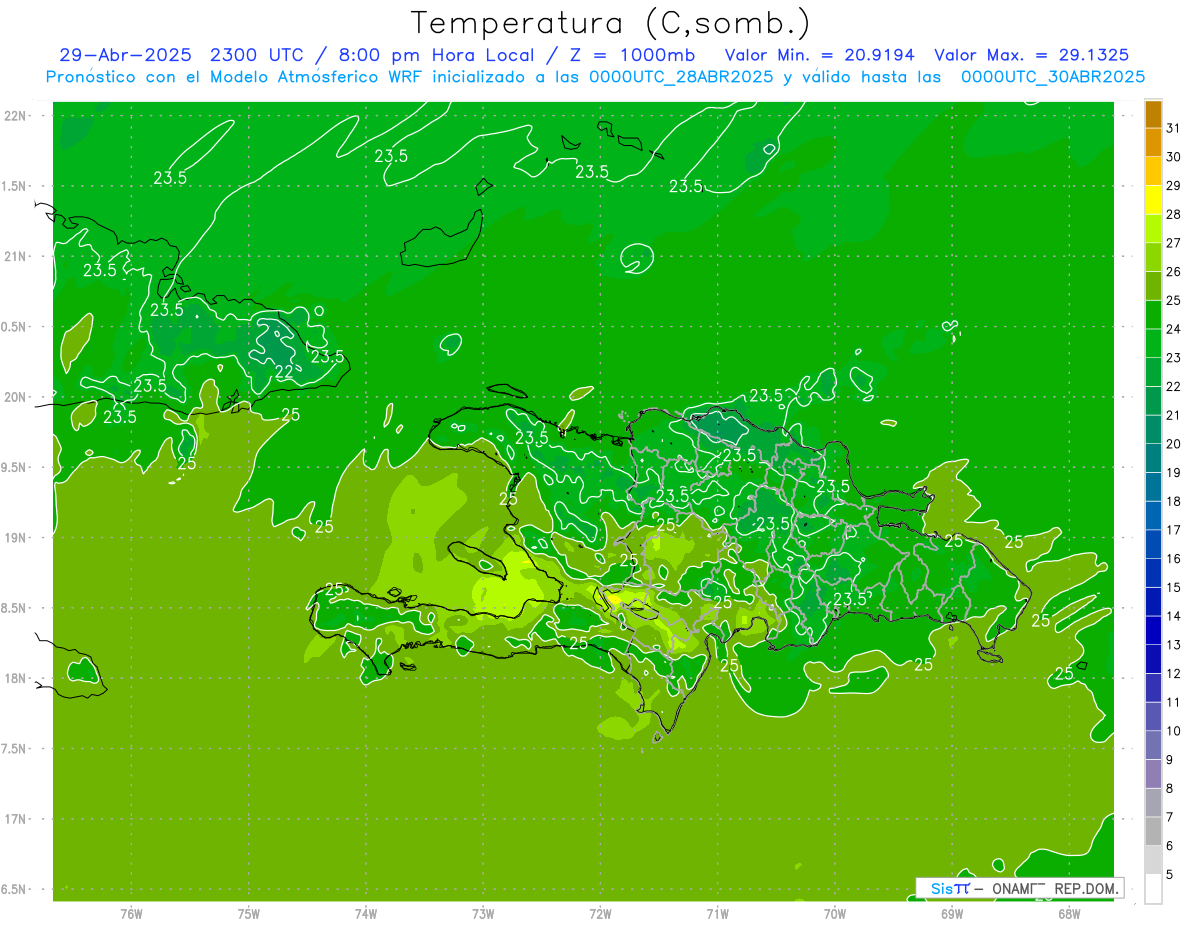The image size is (1200, 927).
Task: Click the '21N' latitude axis label
Action: click(x=15, y=256)
